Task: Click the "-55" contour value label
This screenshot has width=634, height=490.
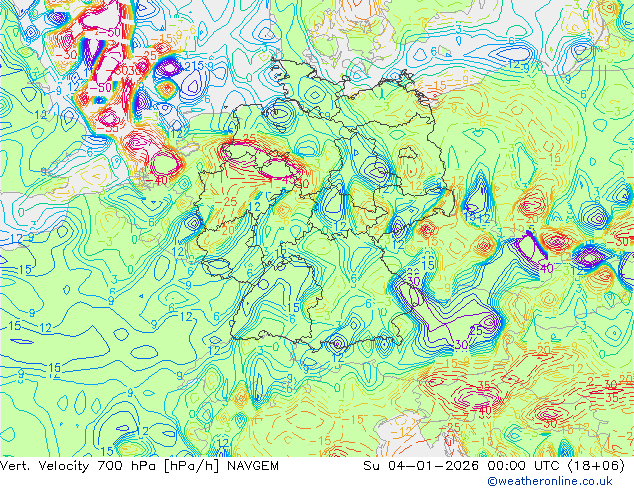Action: (x=108, y=128)
